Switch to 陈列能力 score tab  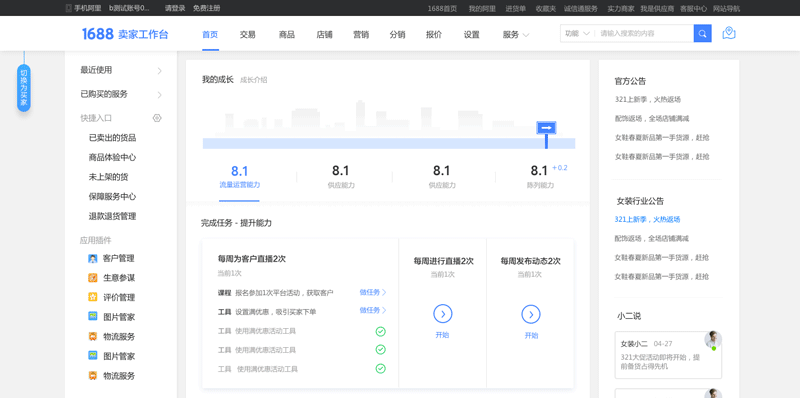(x=540, y=177)
